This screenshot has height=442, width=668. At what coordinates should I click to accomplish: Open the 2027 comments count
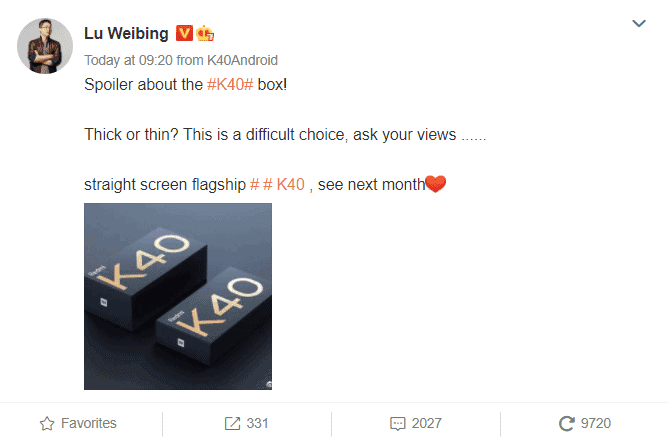coord(426,423)
